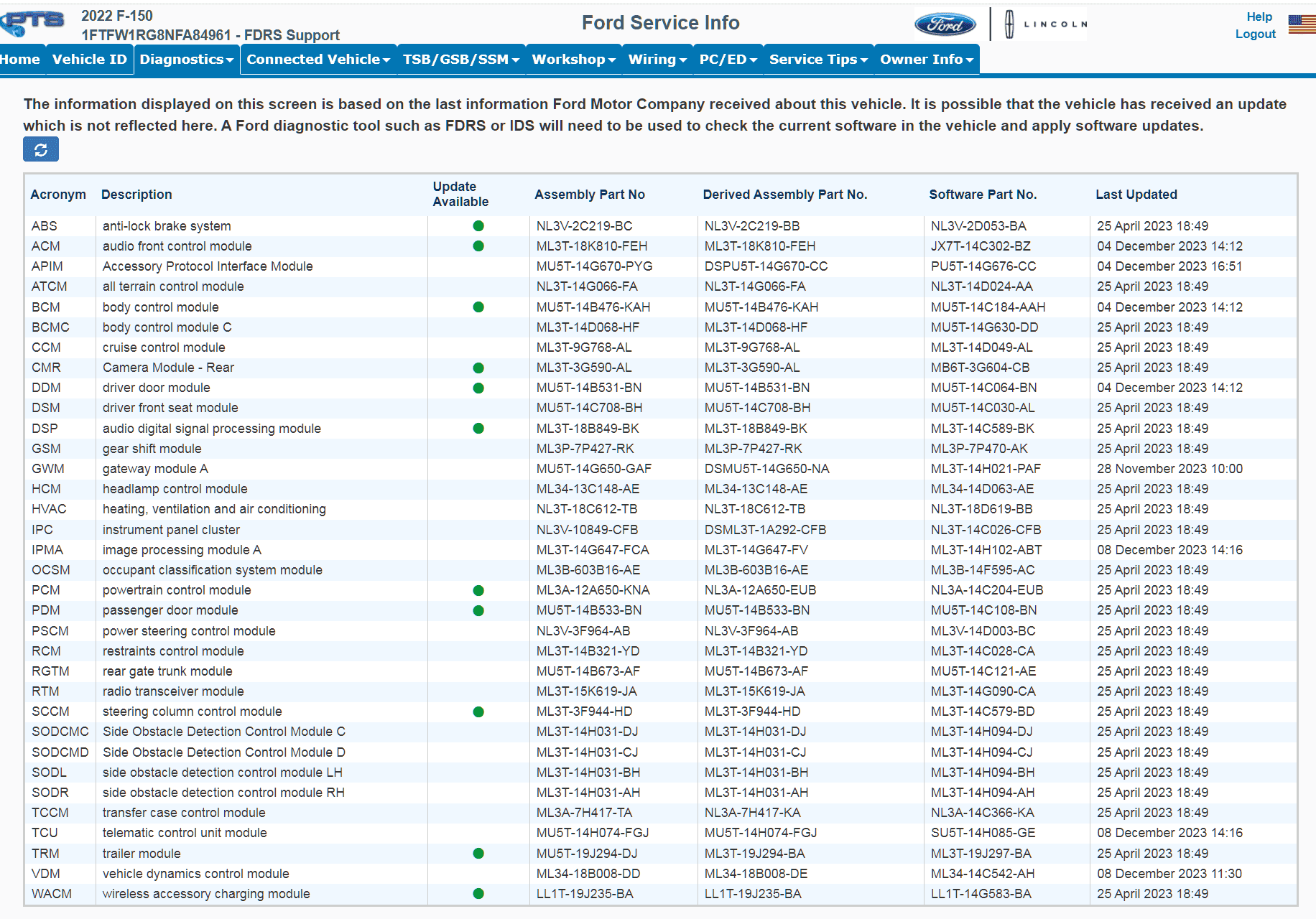Viewport: 1316px width, 919px height.
Task: Click green update dot for trailer module
Action: 478,854
